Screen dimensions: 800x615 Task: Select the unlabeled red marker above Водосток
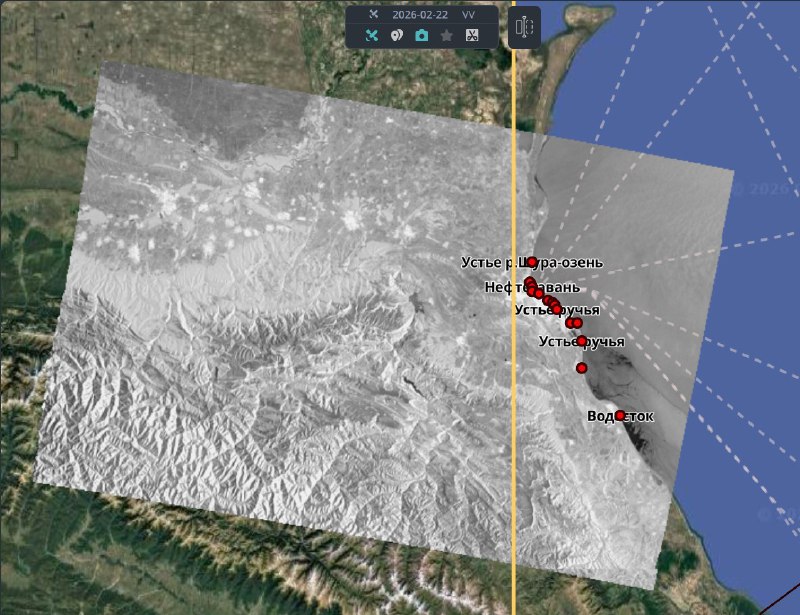coord(582,368)
